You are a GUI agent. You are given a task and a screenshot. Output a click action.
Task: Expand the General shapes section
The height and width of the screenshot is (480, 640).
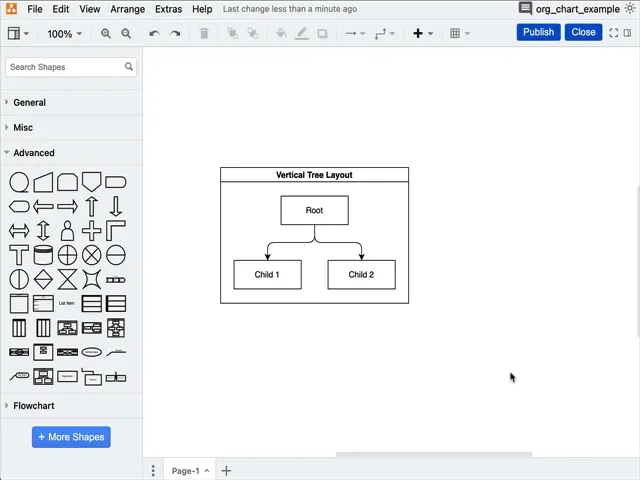(x=29, y=102)
